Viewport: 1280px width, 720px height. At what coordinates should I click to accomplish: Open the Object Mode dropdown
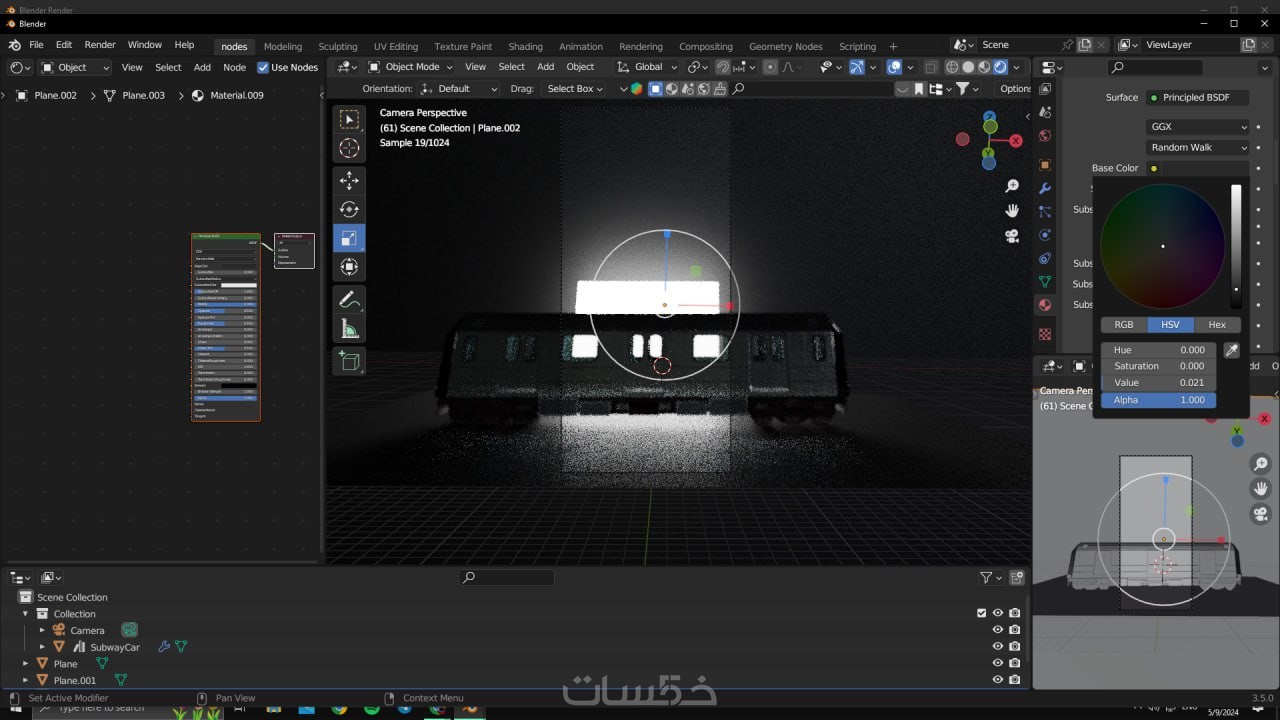click(x=411, y=67)
